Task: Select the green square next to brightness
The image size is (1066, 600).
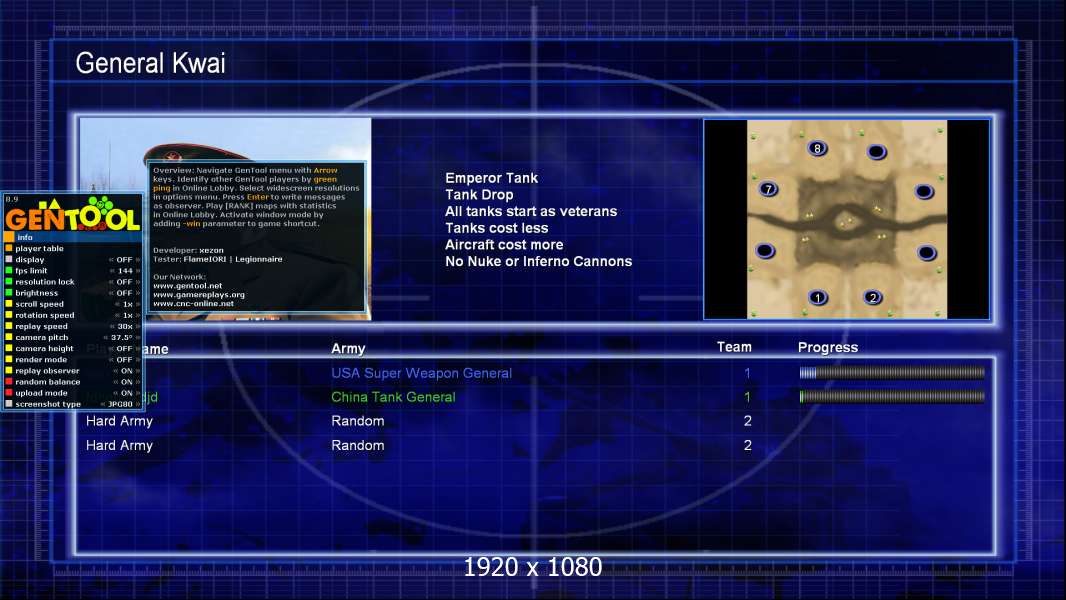Action: [9, 293]
